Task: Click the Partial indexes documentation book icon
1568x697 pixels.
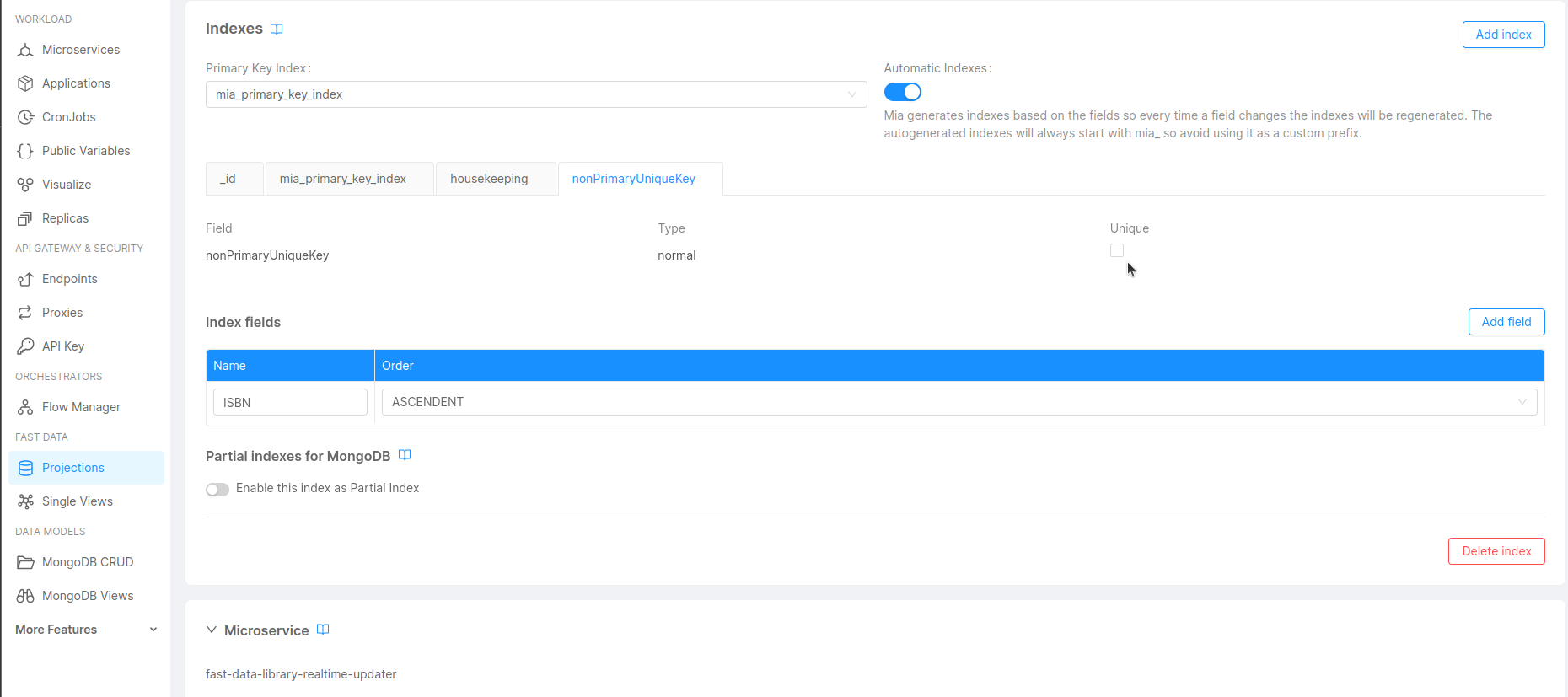Action: click(405, 455)
